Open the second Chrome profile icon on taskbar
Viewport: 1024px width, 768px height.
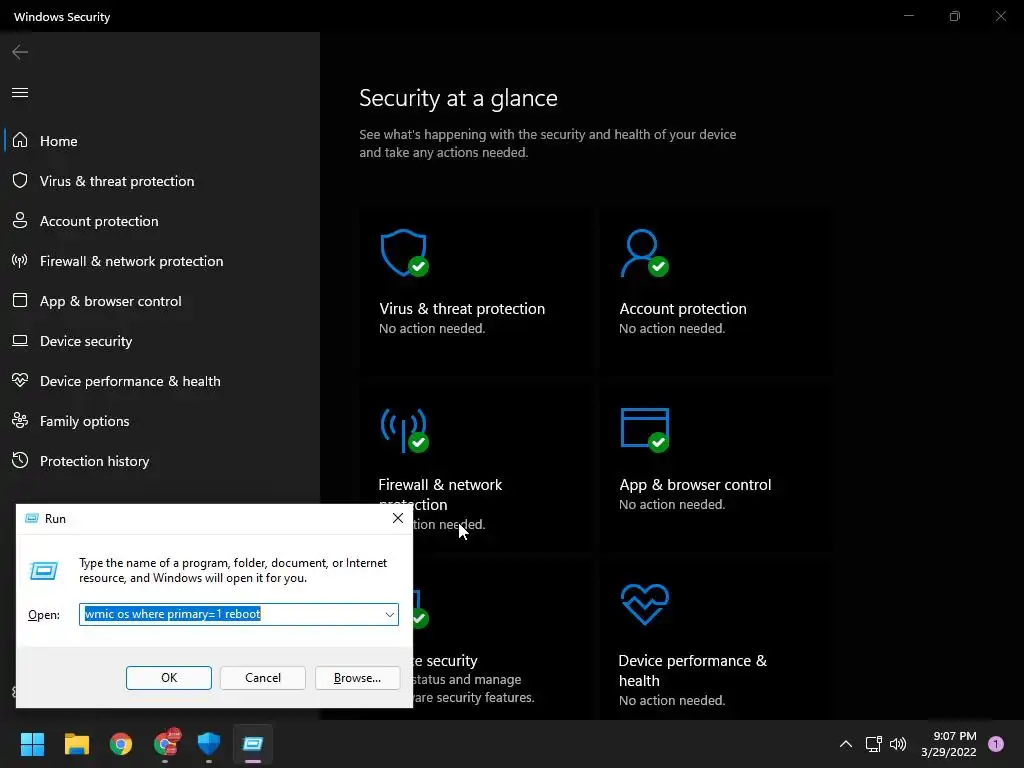165,744
